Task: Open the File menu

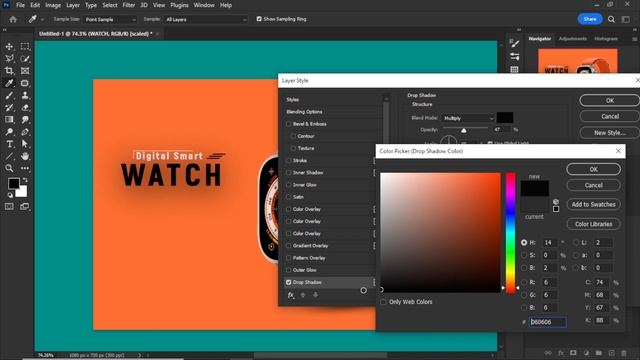Action: [20, 5]
